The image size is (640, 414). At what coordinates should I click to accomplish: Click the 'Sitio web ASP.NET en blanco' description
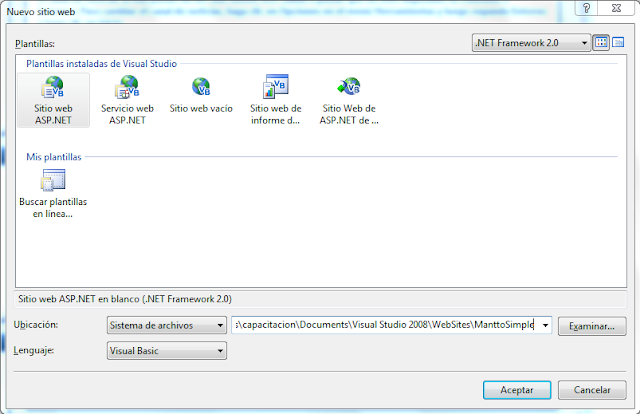(x=125, y=299)
